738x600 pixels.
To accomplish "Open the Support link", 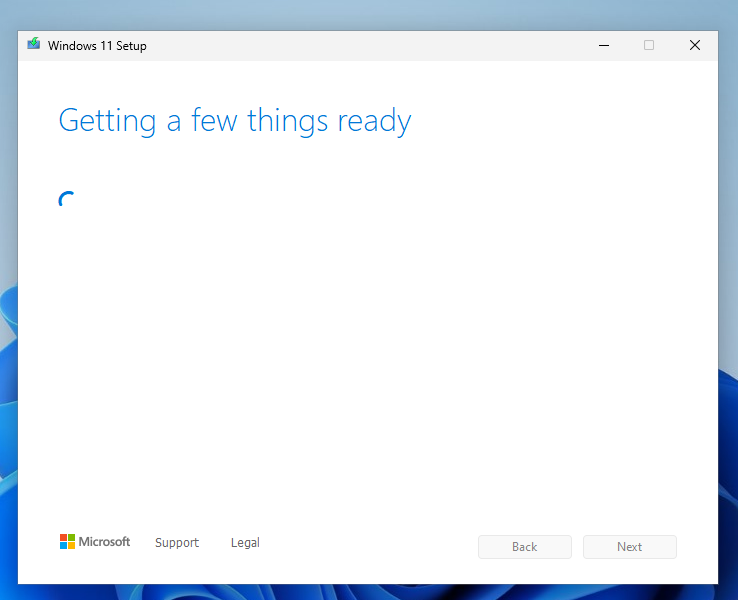I will (177, 543).
